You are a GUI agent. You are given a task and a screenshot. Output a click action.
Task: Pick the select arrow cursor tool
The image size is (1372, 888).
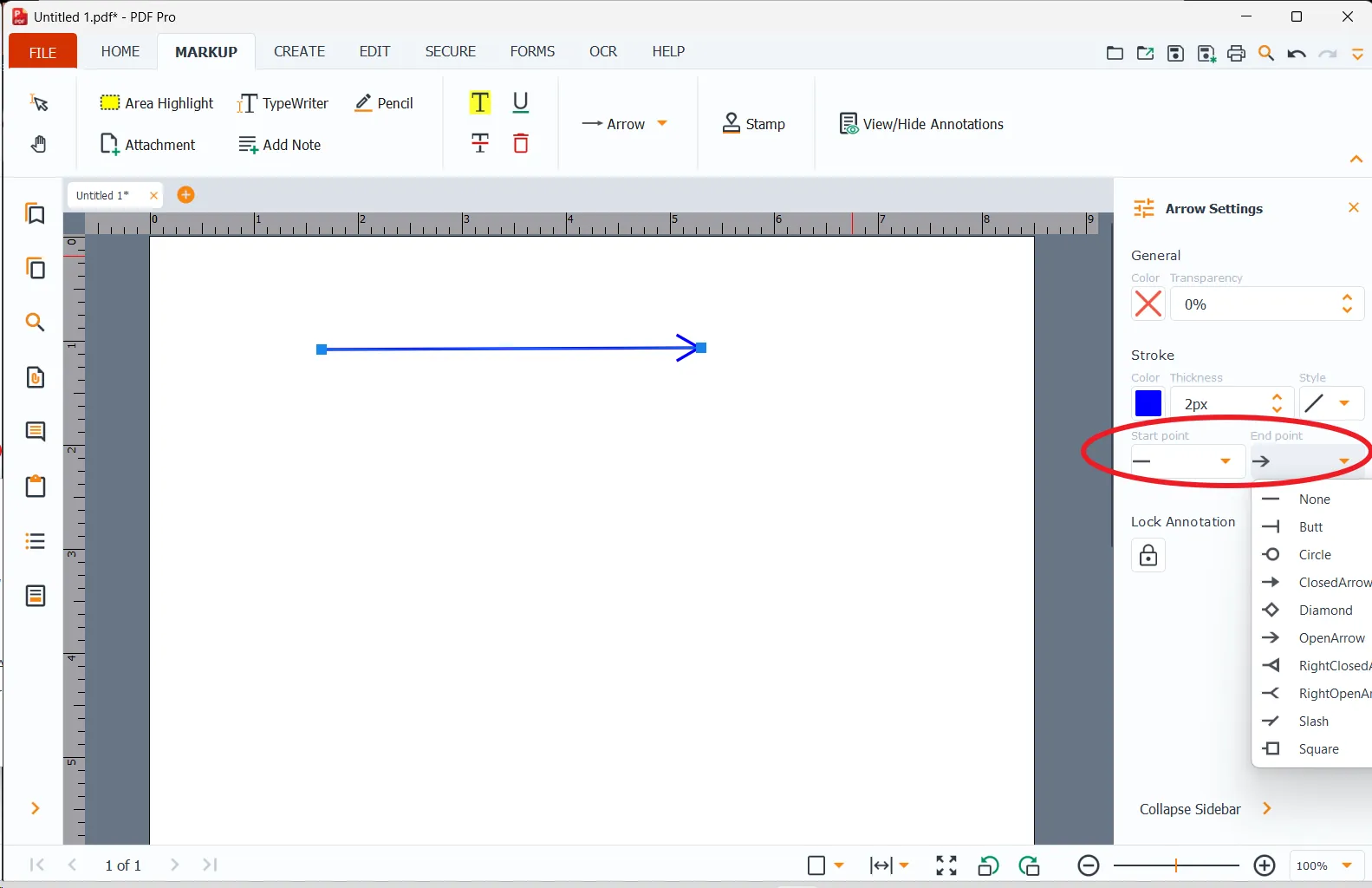[39, 102]
